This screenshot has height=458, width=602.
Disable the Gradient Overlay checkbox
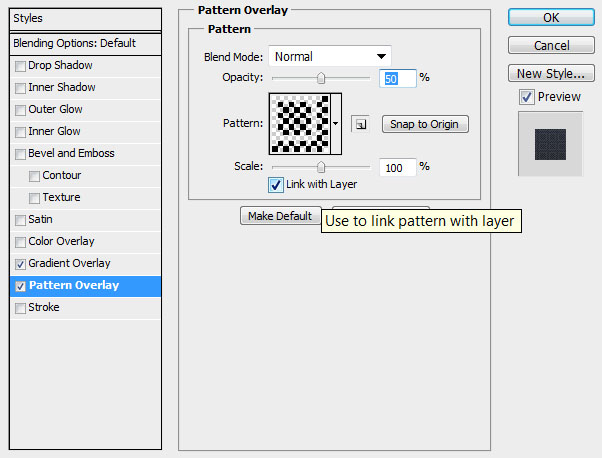pos(20,264)
